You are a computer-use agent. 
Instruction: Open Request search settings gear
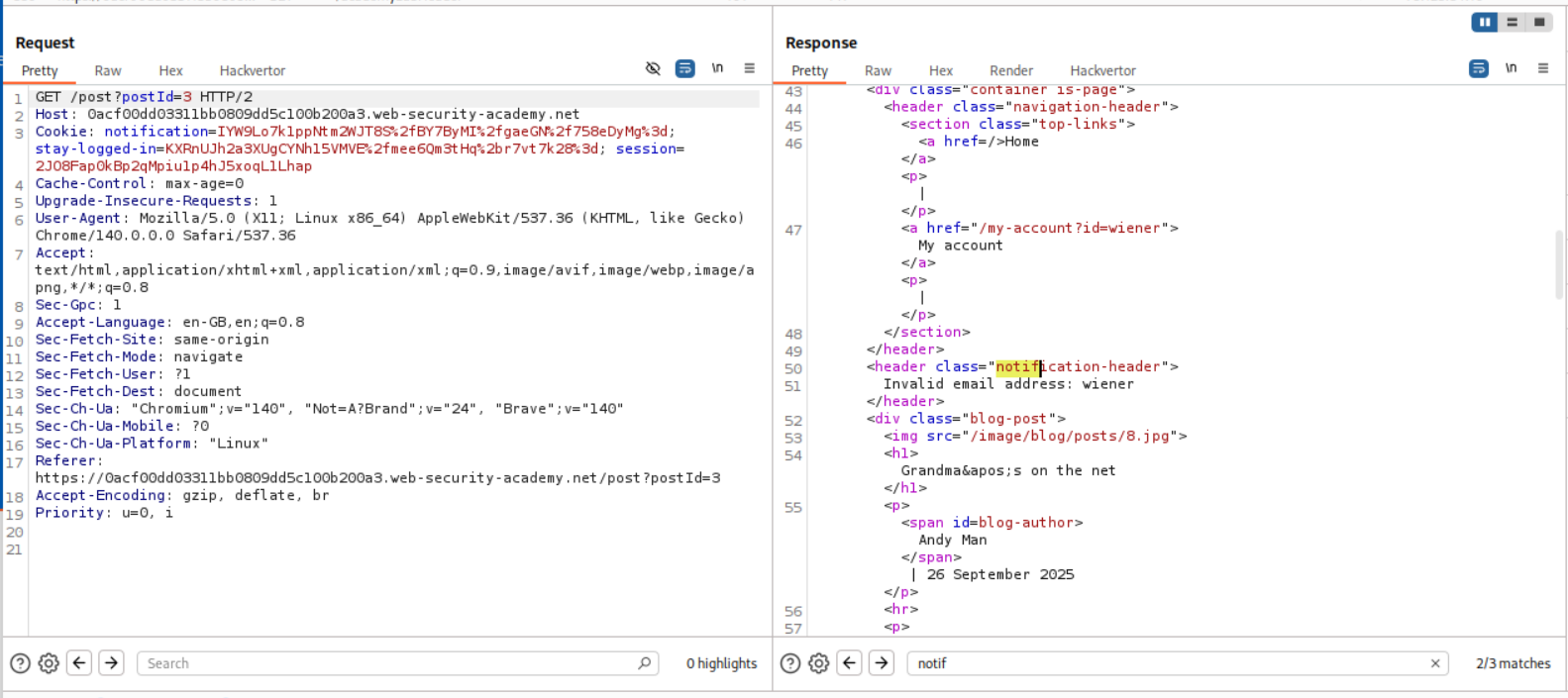(x=49, y=663)
